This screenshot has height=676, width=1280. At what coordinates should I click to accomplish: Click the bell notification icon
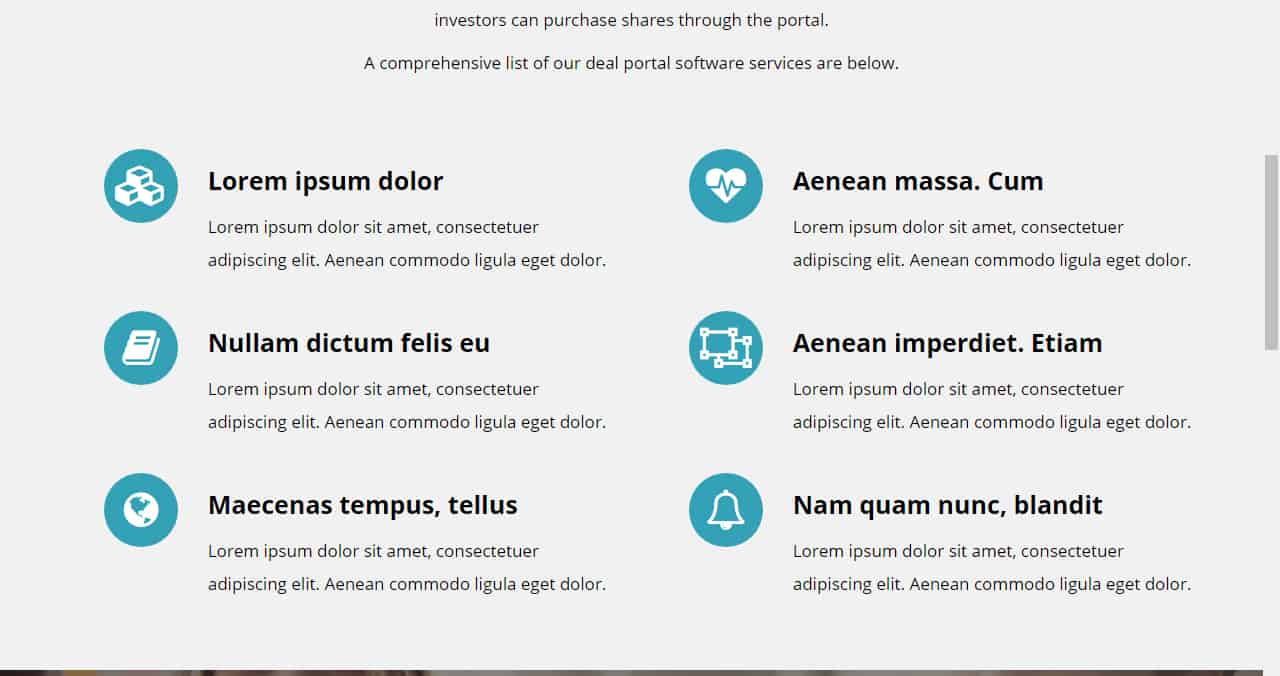(x=726, y=510)
